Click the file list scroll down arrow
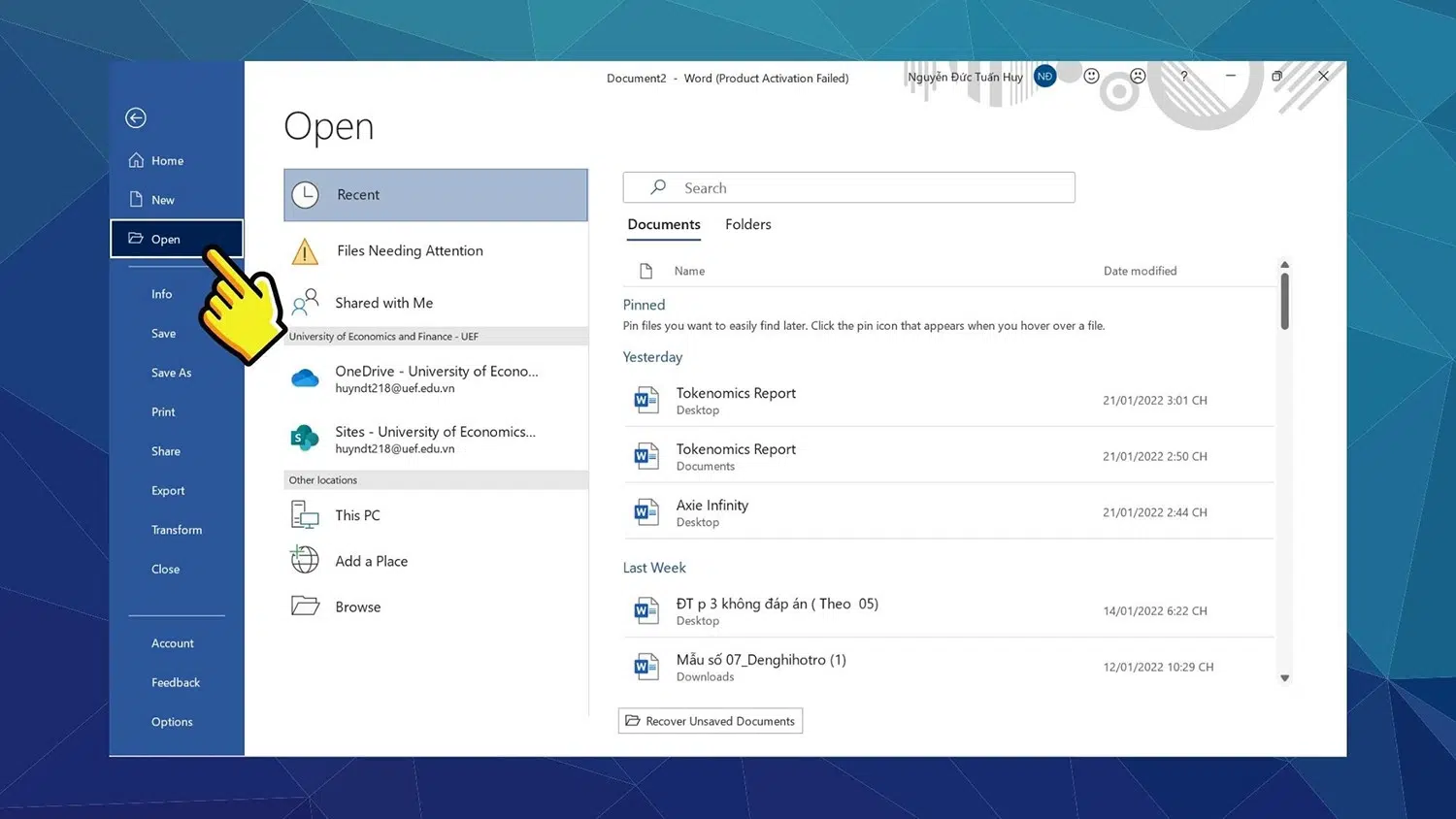This screenshot has width=1456, height=819. 1284,678
